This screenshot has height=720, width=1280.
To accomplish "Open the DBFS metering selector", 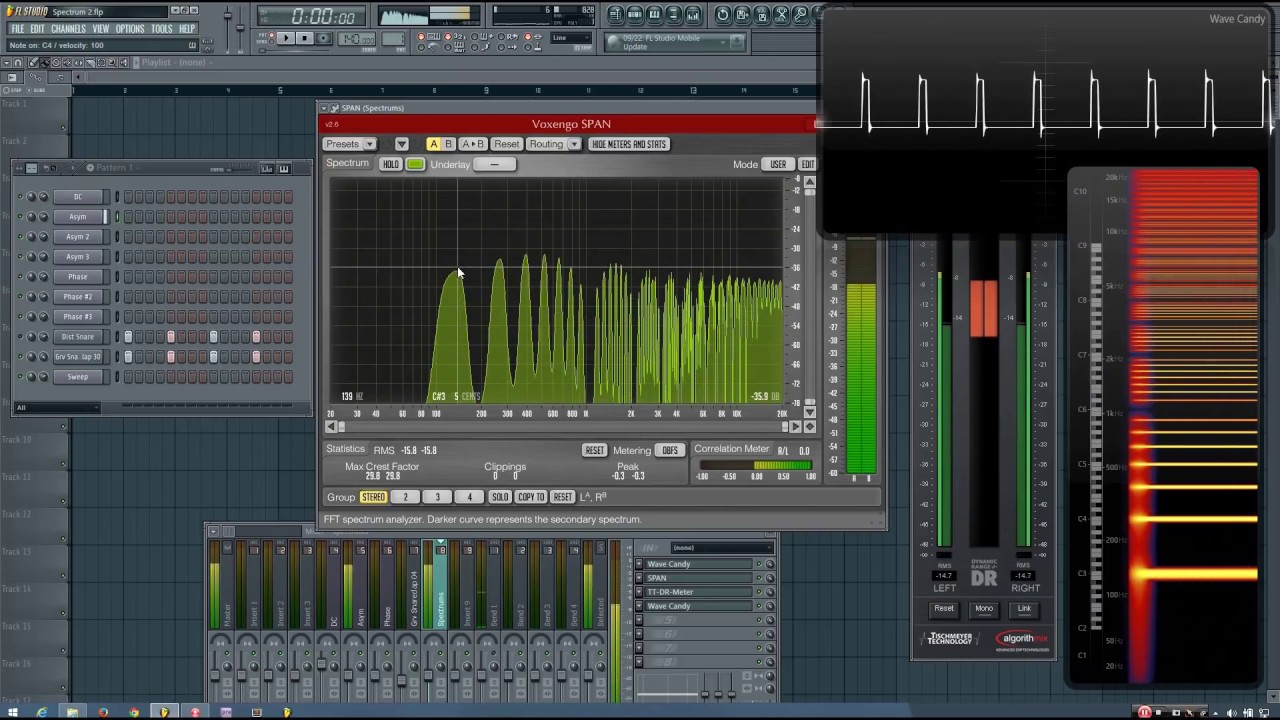I will 670,450.
